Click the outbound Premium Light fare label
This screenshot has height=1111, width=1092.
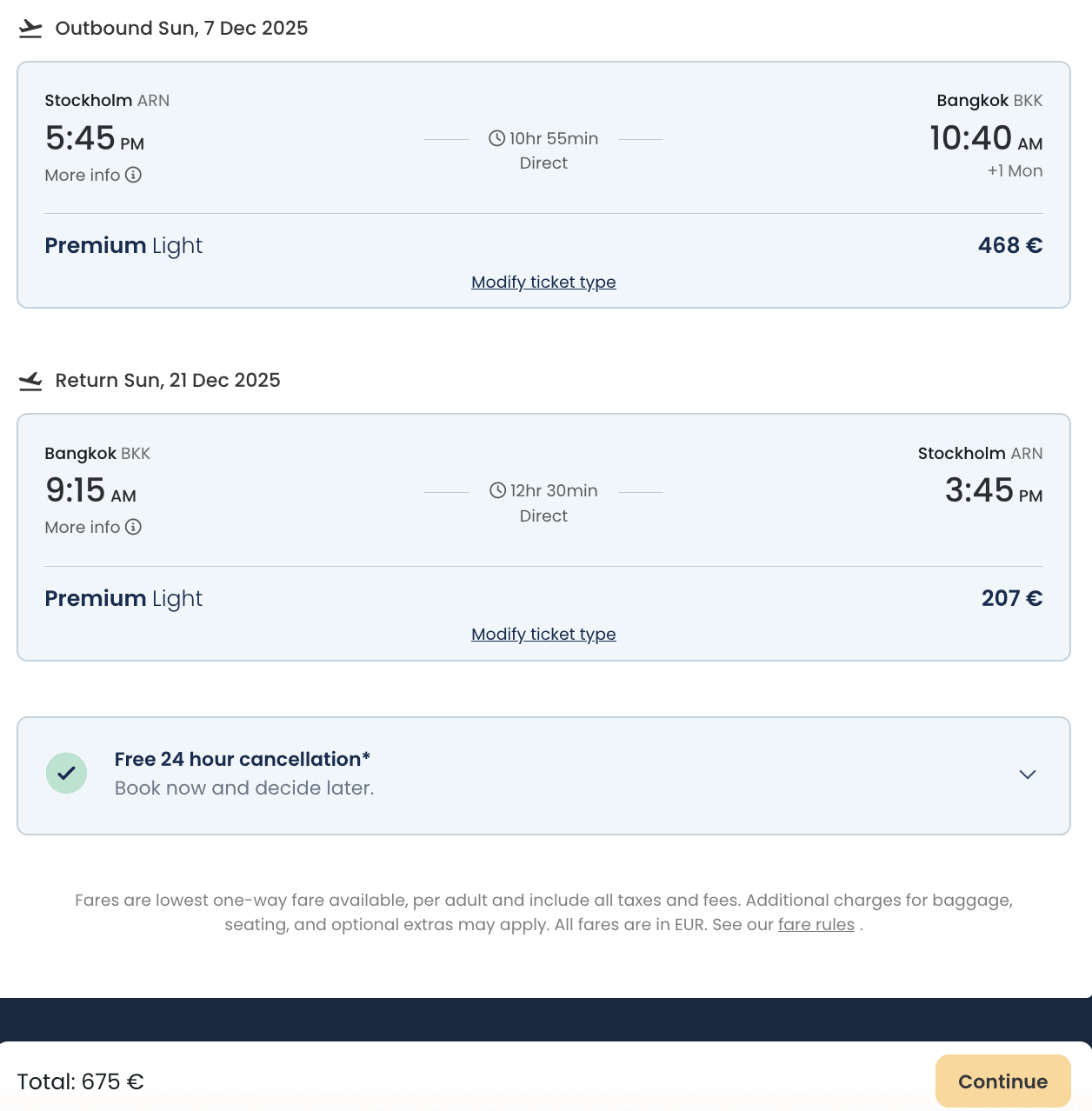point(123,246)
